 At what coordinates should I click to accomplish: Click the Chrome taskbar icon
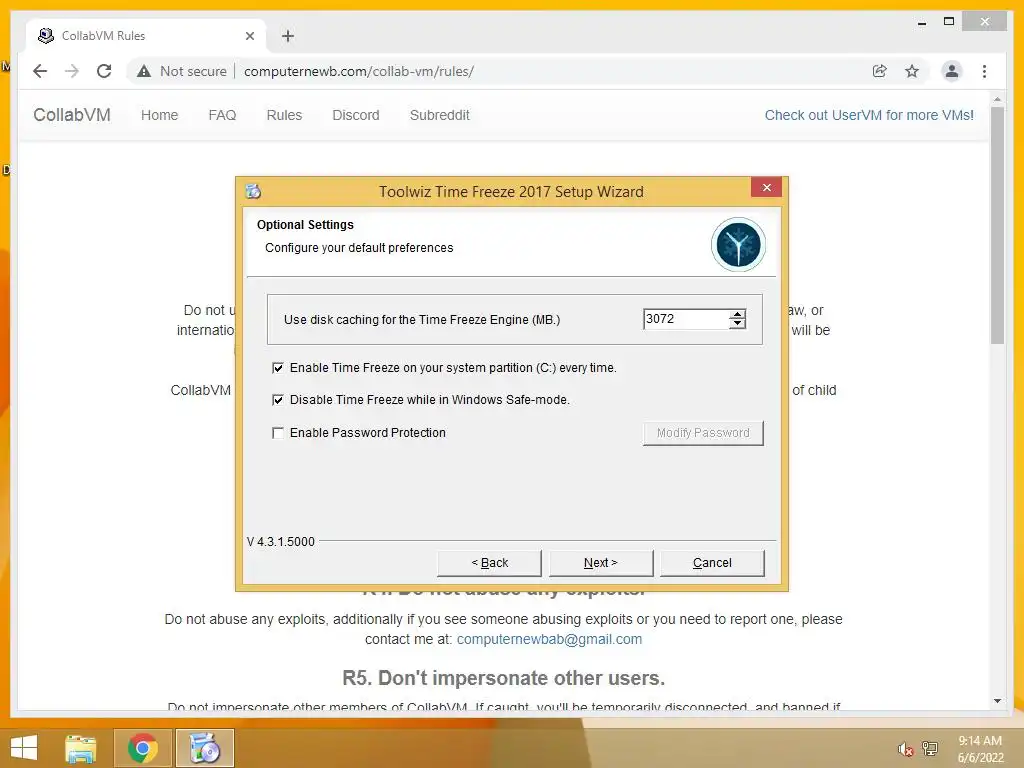(x=142, y=748)
